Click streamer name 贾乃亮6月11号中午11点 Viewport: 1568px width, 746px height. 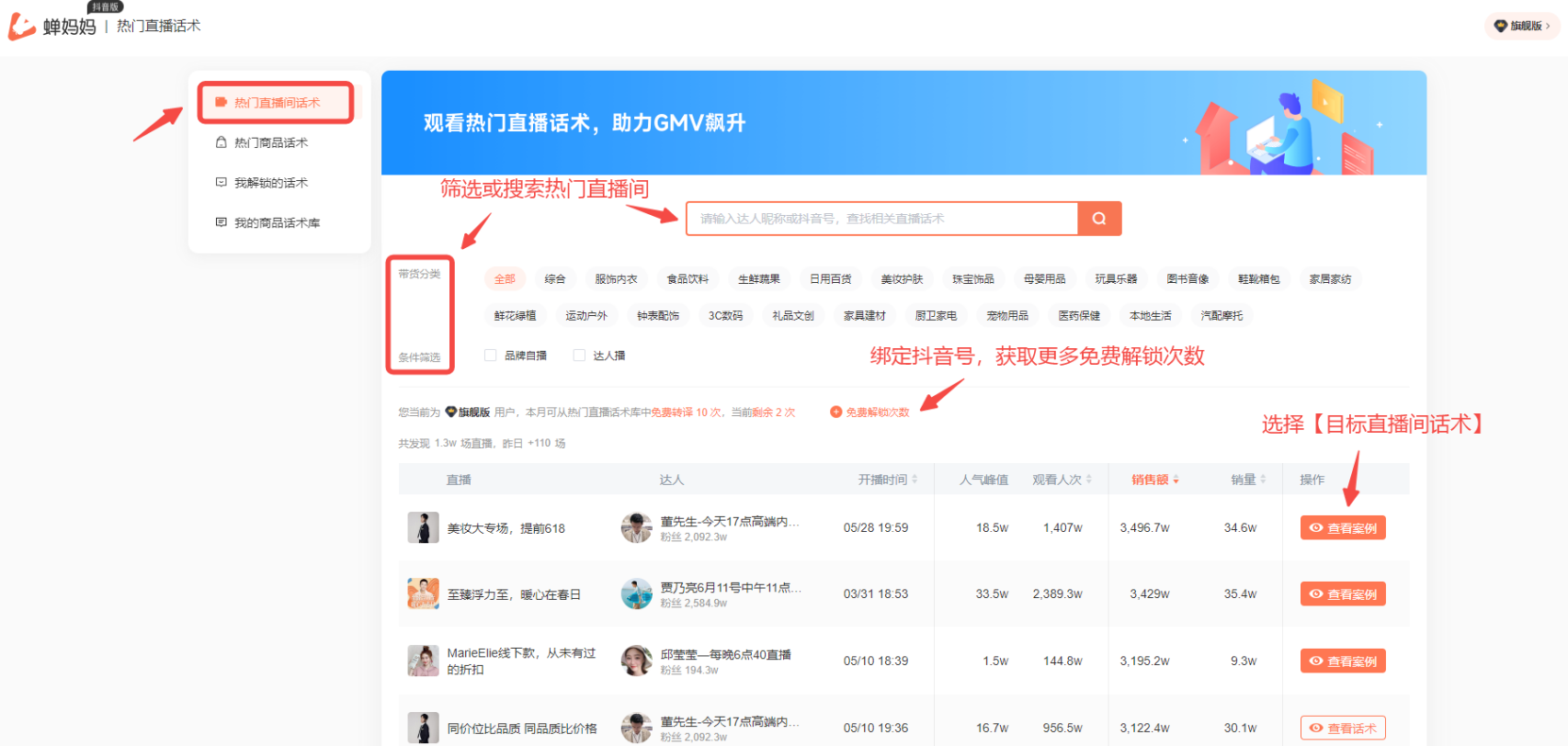tap(731, 587)
